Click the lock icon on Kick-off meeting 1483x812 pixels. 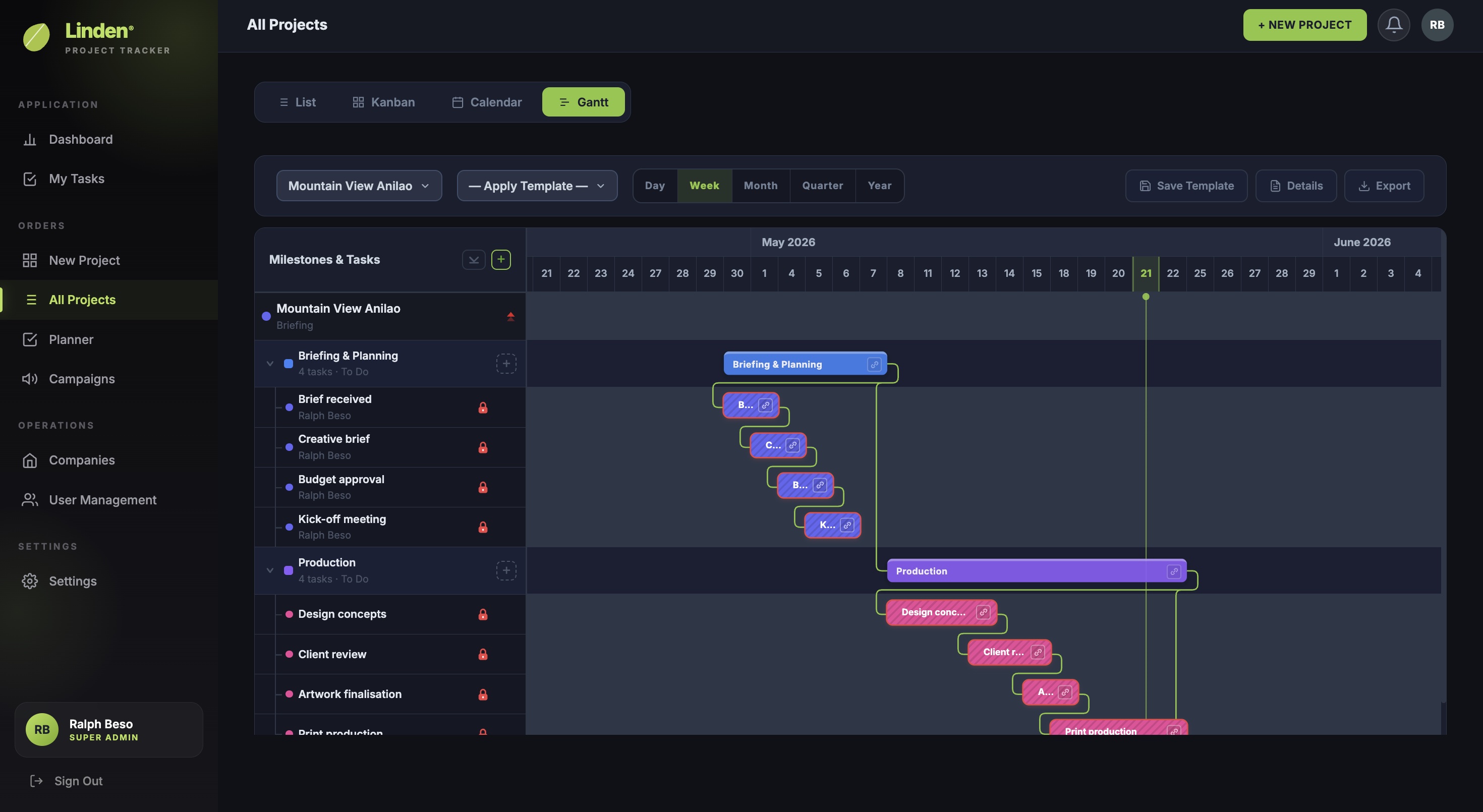pyautogui.click(x=482, y=527)
